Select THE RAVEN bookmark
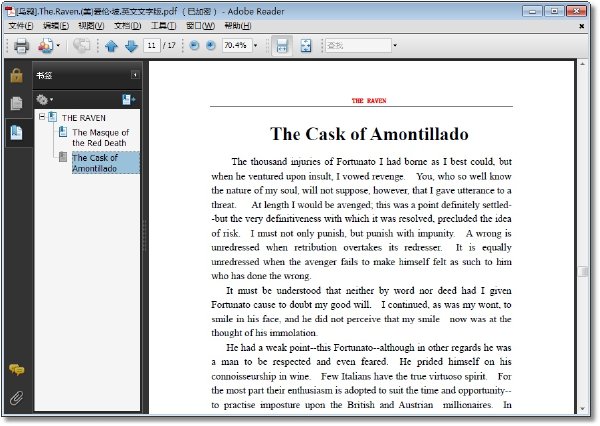Image resolution: width=600 pixels, height=426 pixels. point(84,118)
